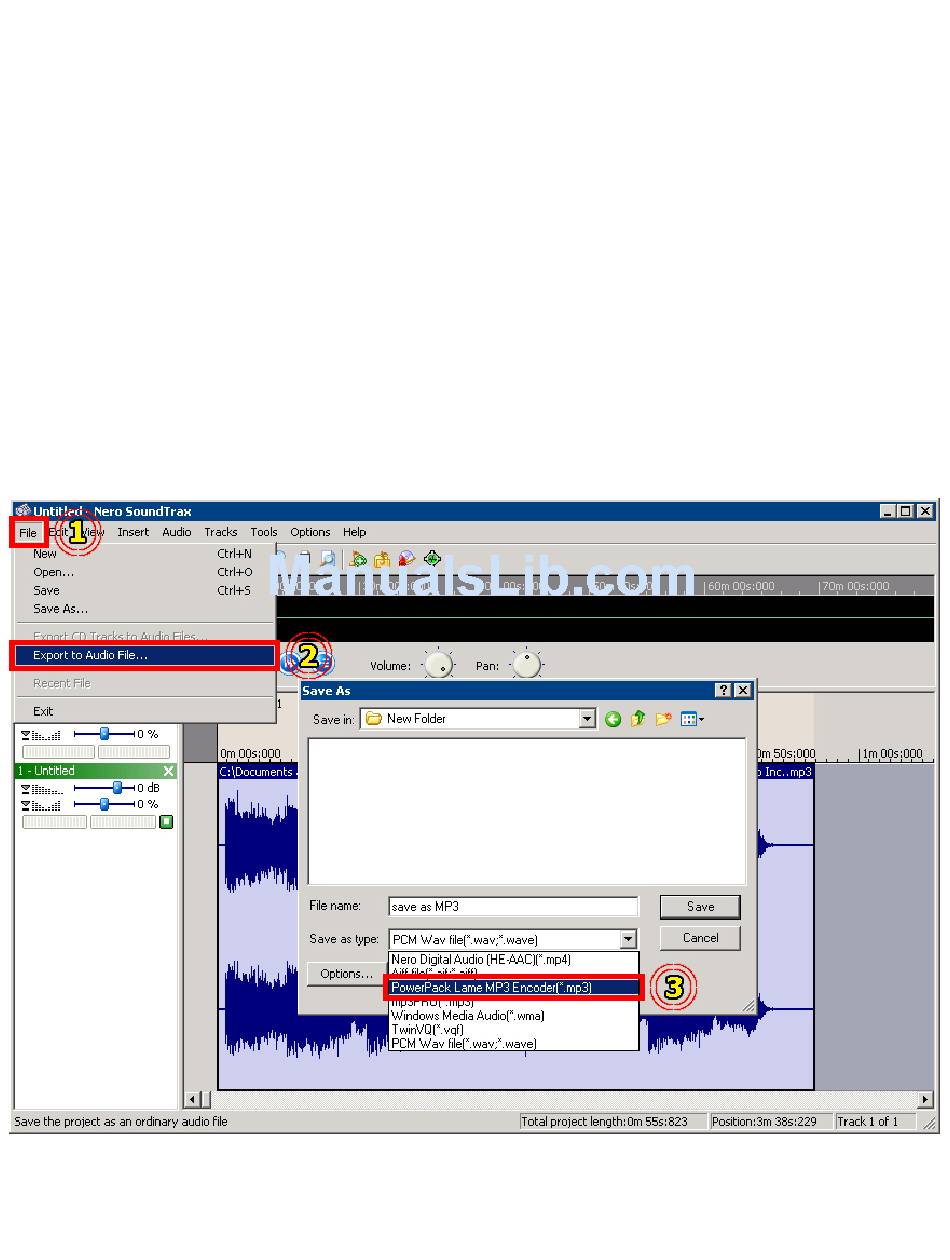Click the disc burn toolbar icon
950x1260 pixels.
[x=406, y=559]
